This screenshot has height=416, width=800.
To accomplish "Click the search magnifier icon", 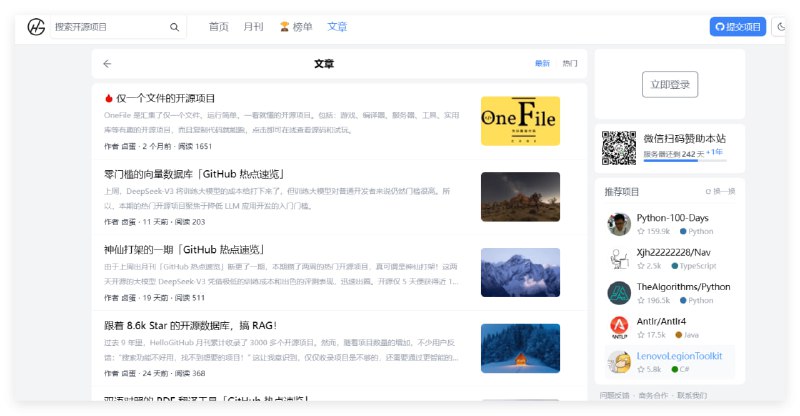I will coord(174,27).
